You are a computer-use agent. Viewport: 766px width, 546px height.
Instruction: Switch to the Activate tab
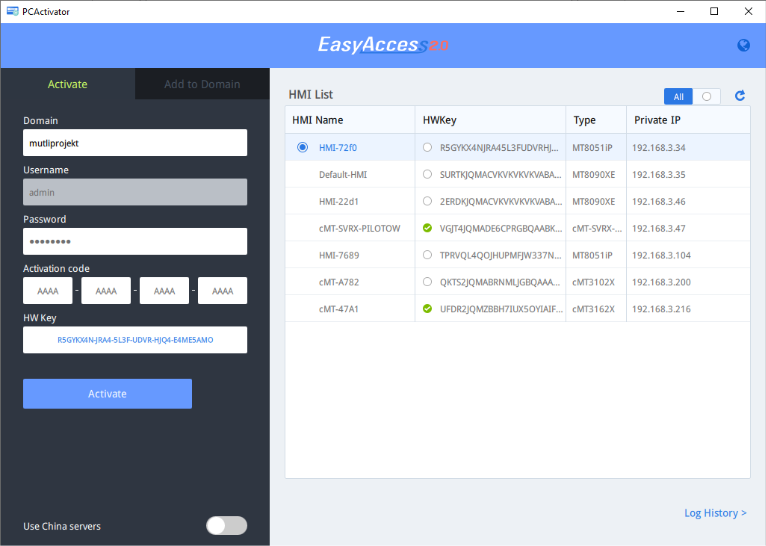coord(67,84)
